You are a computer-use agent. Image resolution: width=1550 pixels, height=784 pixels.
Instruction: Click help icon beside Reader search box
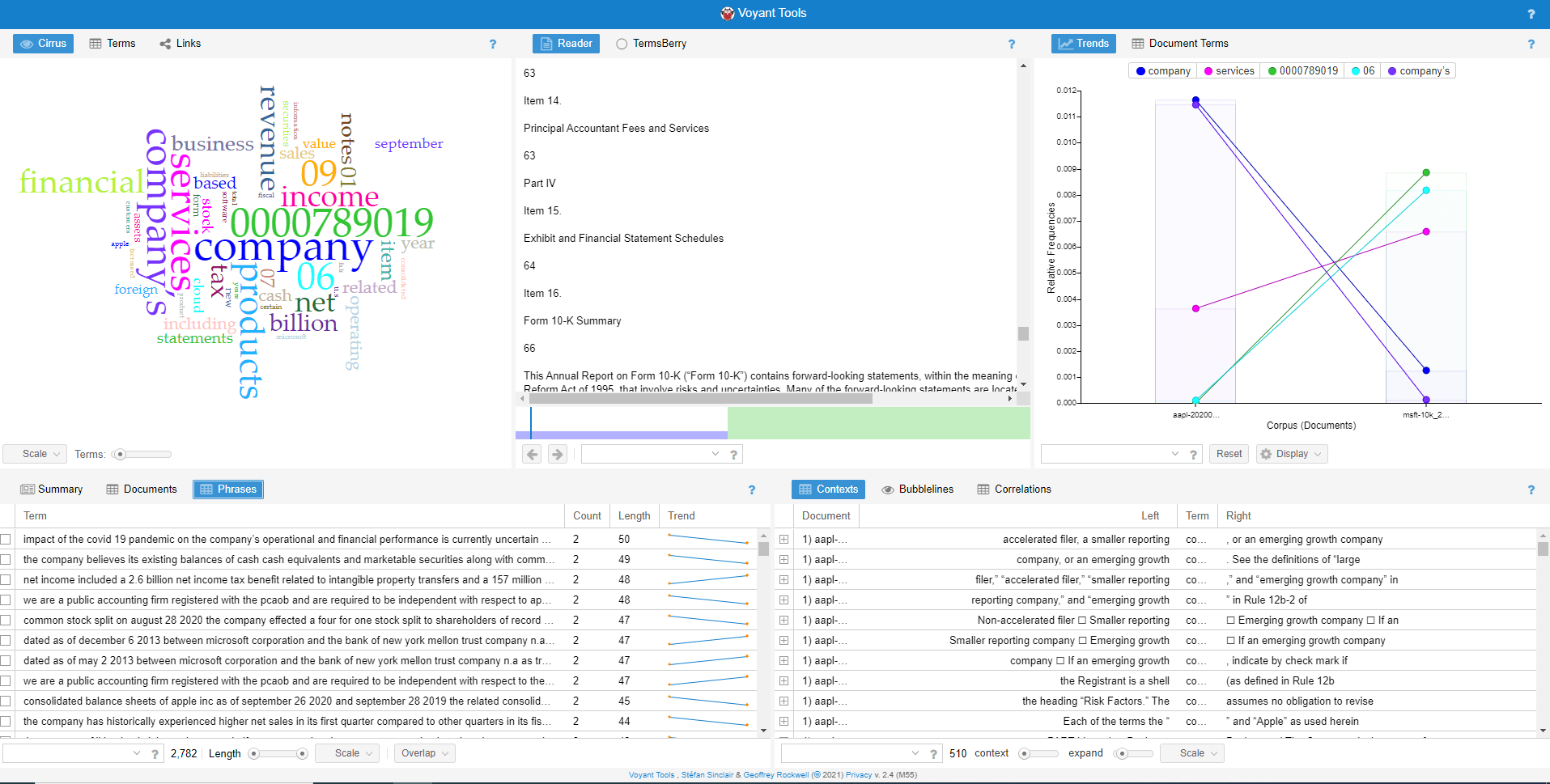pos(733,455)
